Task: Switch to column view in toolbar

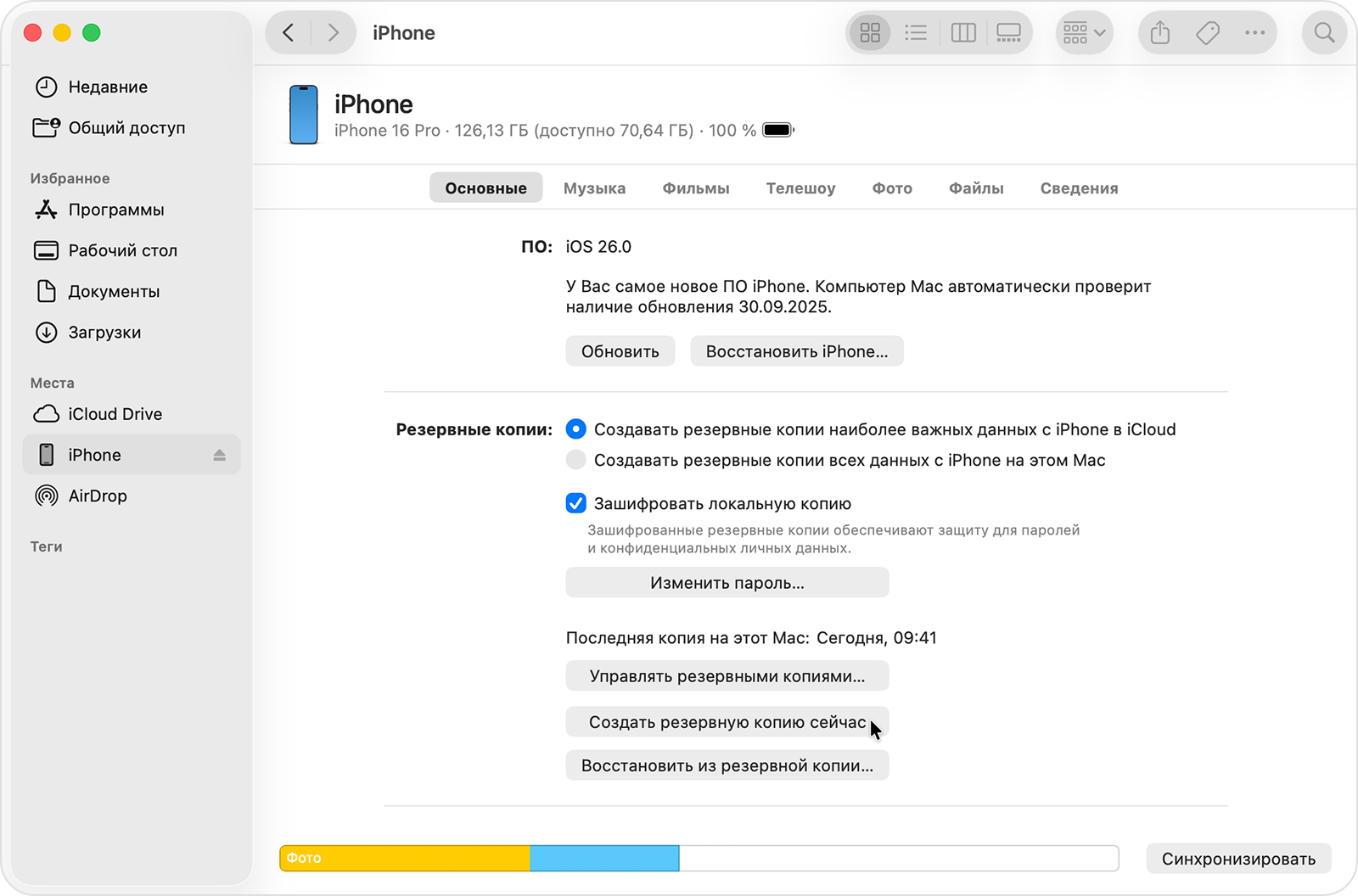Action: 963,33
